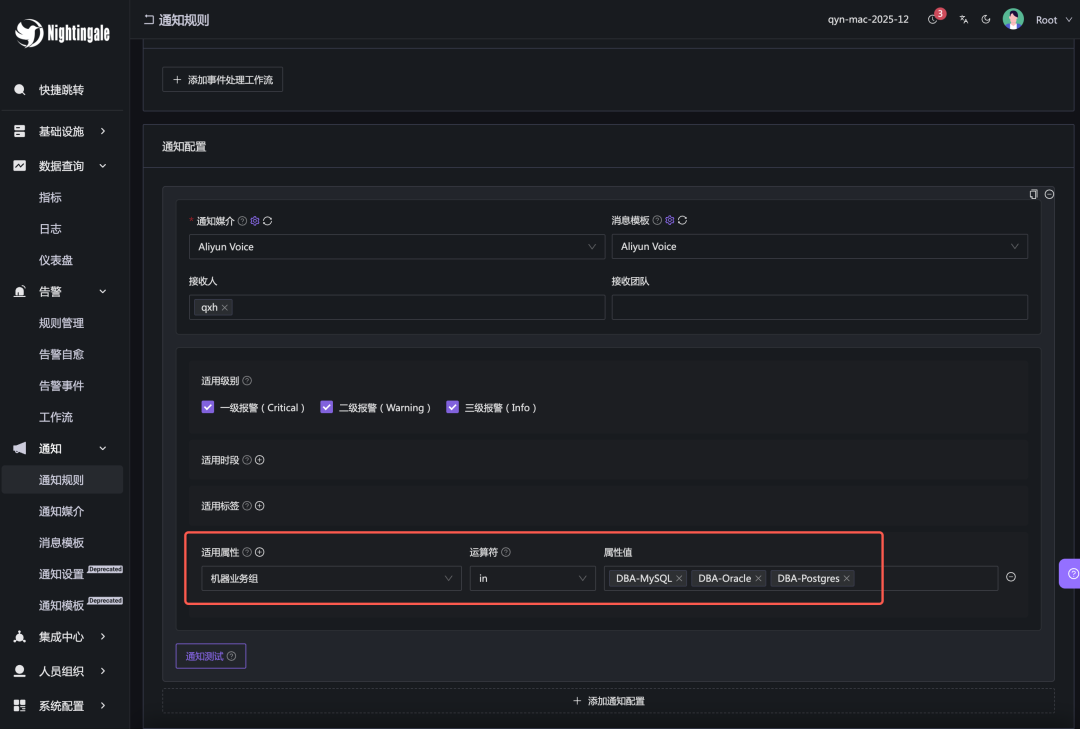Click the 通知测试 button

[x=210, y=656]
